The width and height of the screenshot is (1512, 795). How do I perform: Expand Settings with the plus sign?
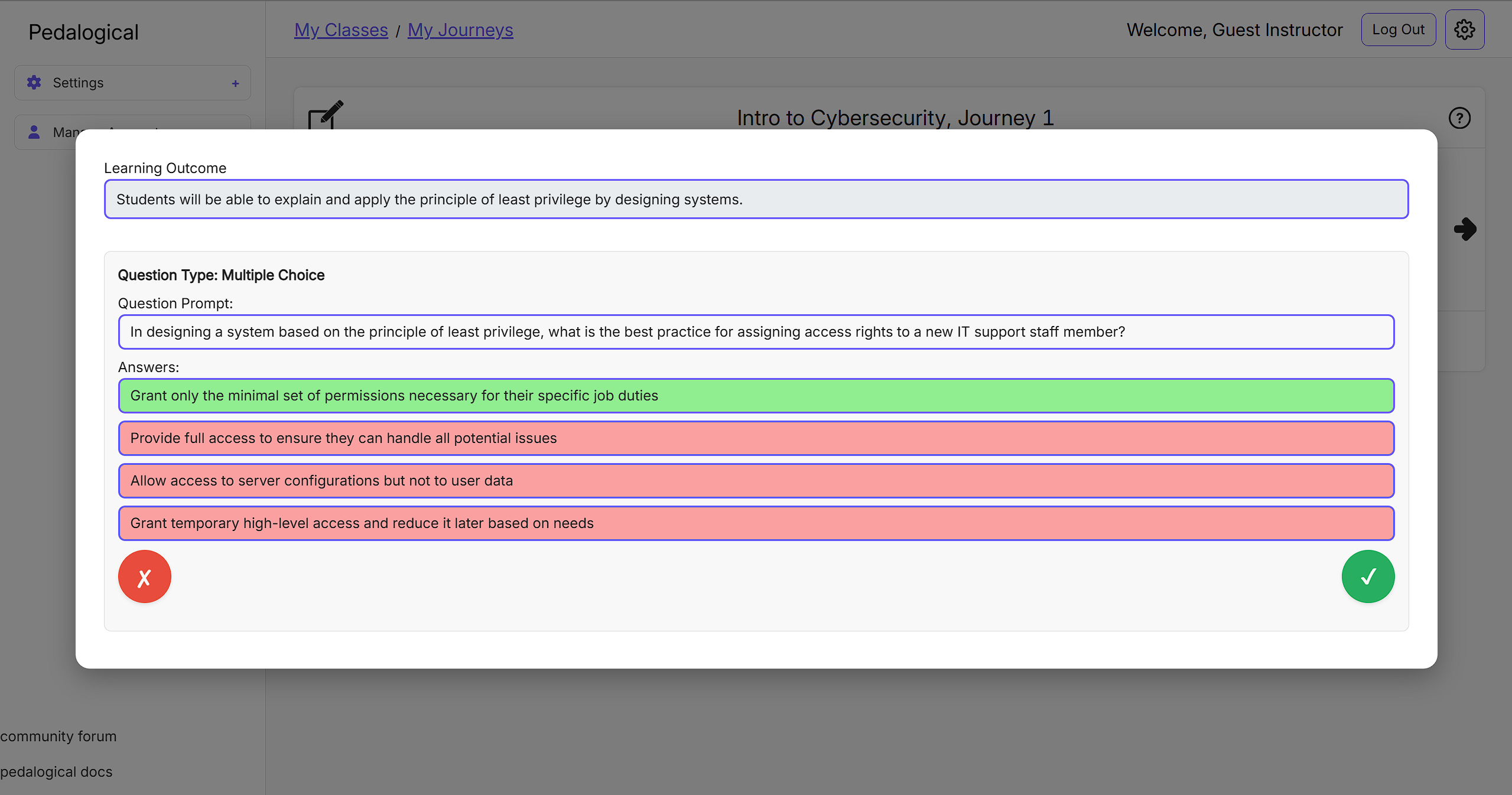pyautogui.click(x=235, y=83)
